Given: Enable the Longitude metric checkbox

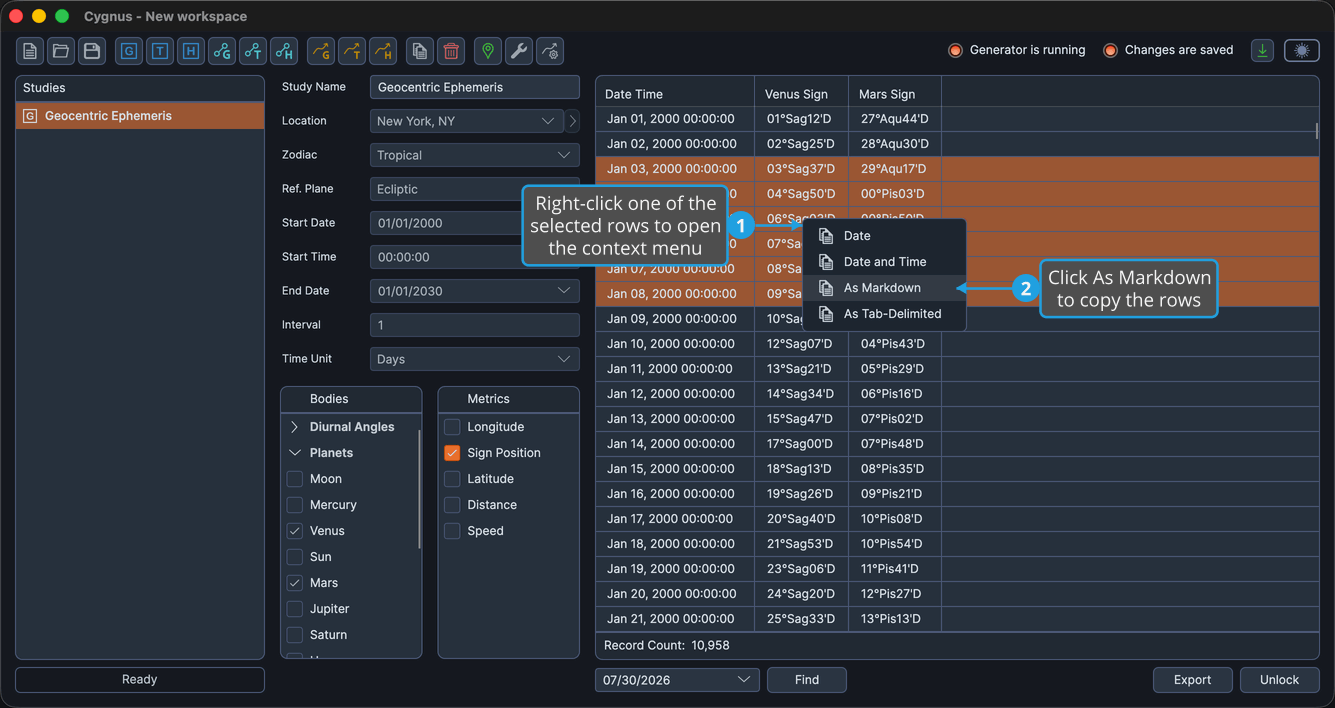Looking at the screenshot, I should tap(452, 427).
